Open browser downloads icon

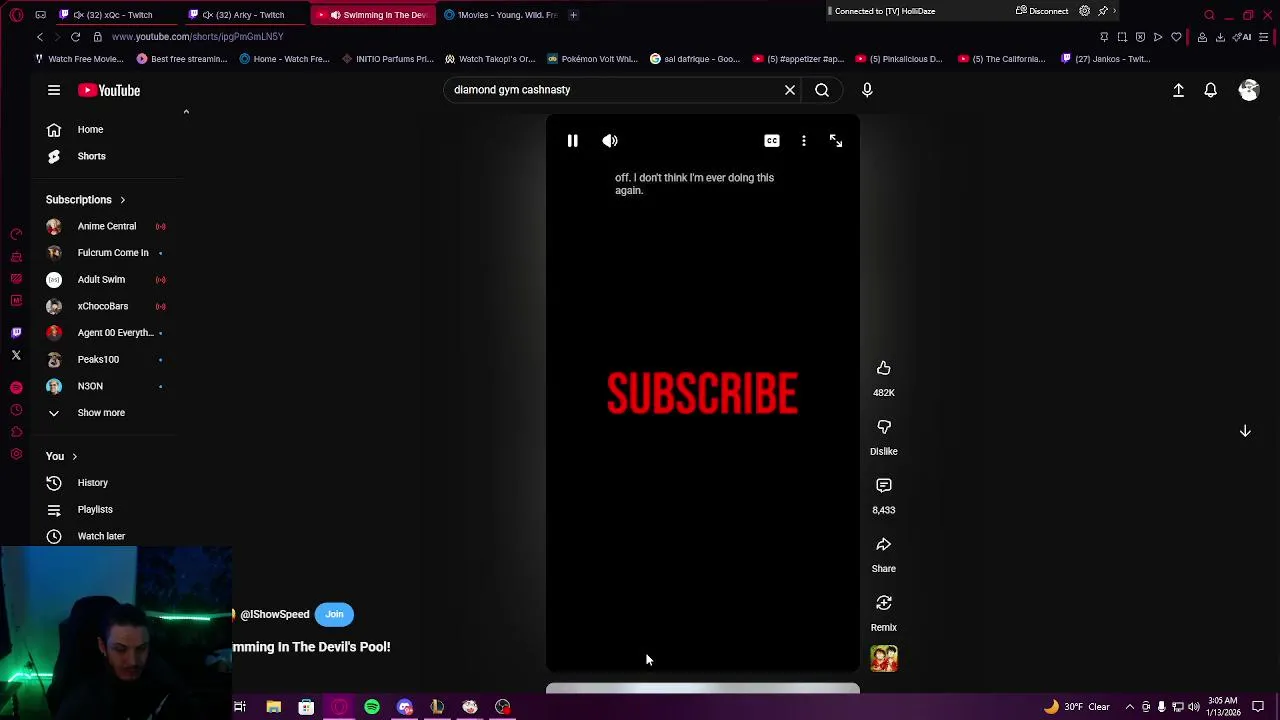[x=1220, y=37]
